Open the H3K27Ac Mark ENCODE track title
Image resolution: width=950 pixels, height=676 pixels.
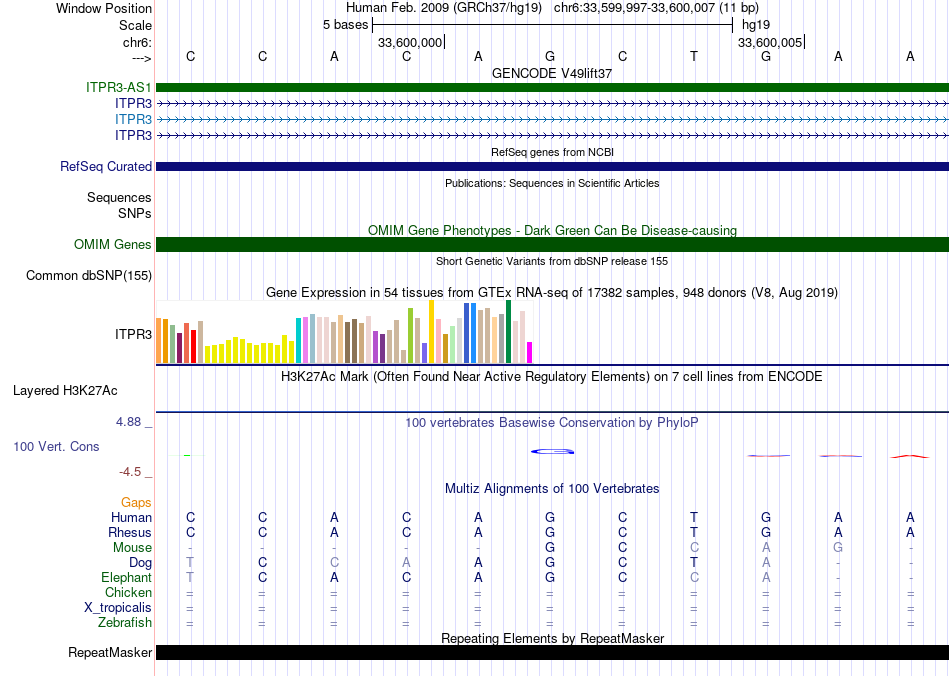click(x=552, y=377)
